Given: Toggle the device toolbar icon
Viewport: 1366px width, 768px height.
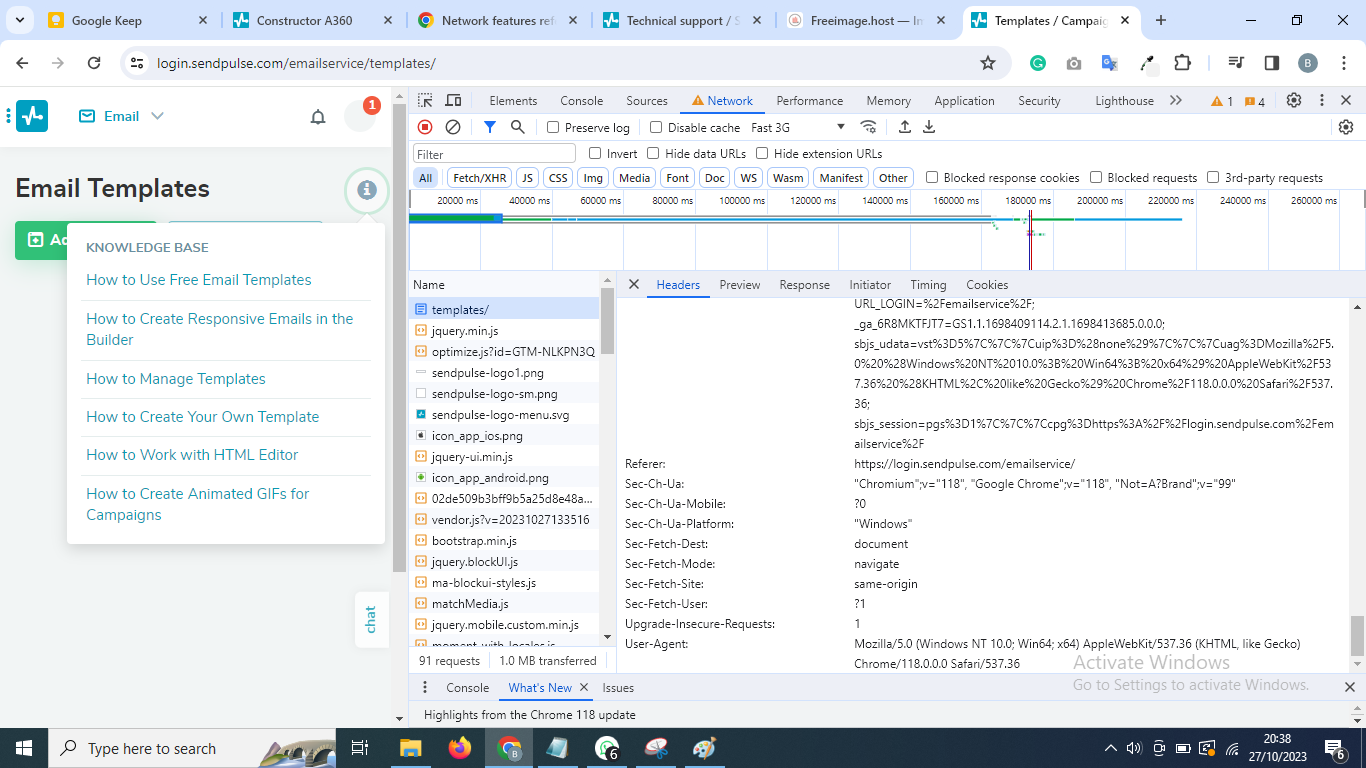Looking at the screenshot, I should pyautogui.click(x=453, y=100).
